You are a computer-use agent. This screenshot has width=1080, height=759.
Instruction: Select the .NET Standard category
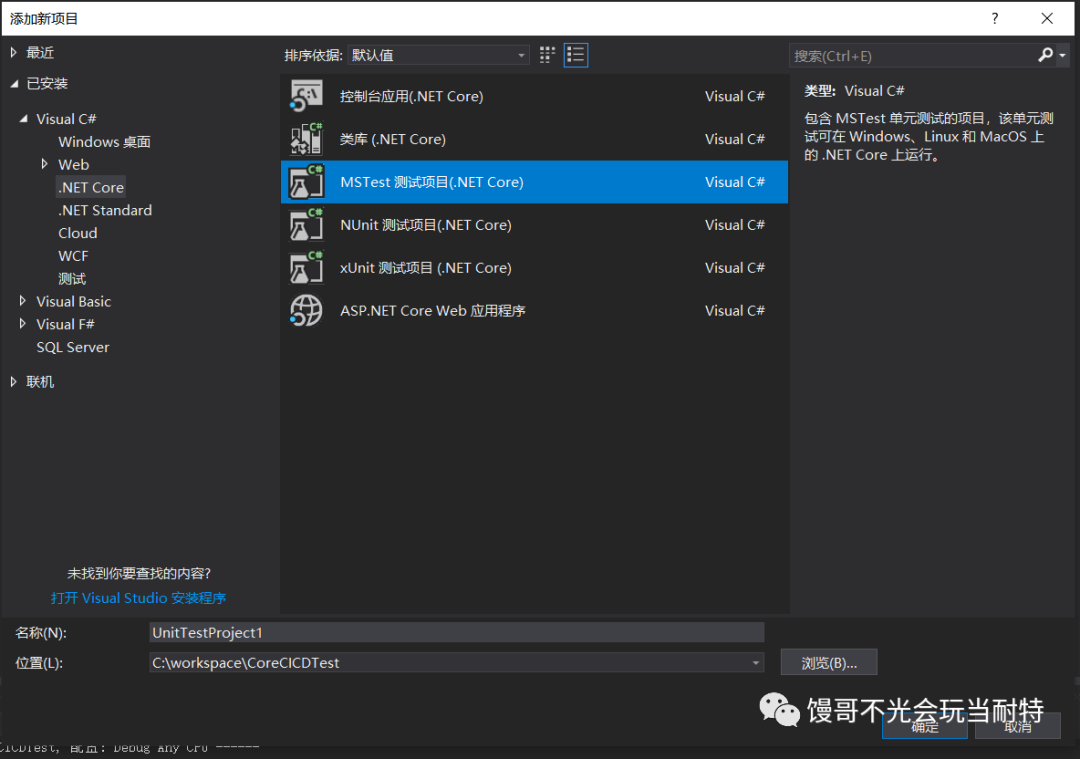coord(105,210)
